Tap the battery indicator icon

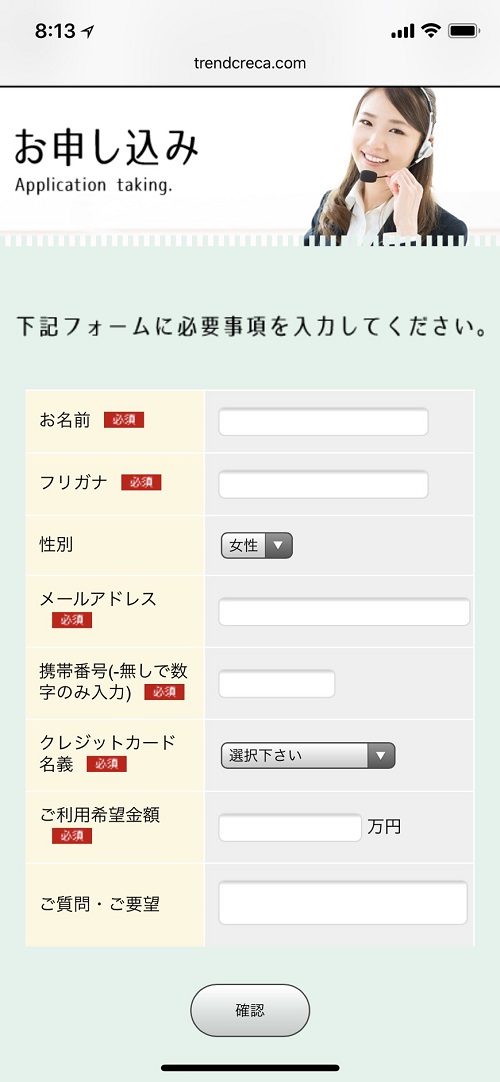pos(463,30)
